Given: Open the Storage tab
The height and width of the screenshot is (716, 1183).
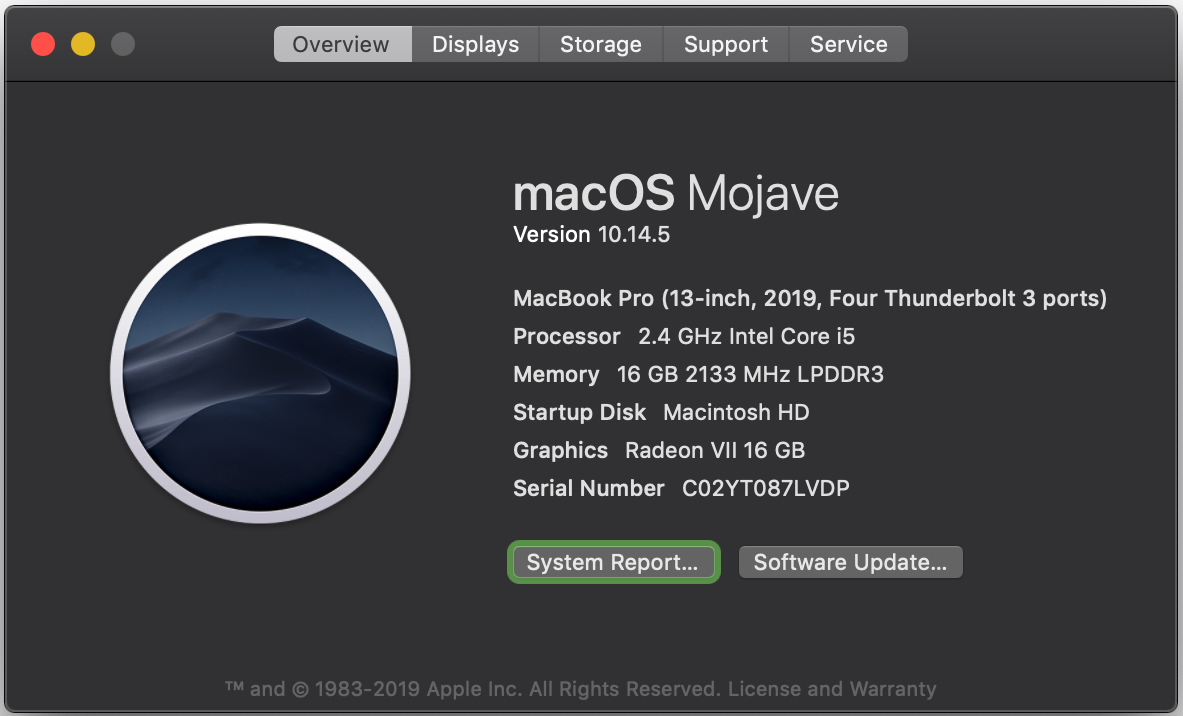Looking at the screenshot, I should pos(600,44).
